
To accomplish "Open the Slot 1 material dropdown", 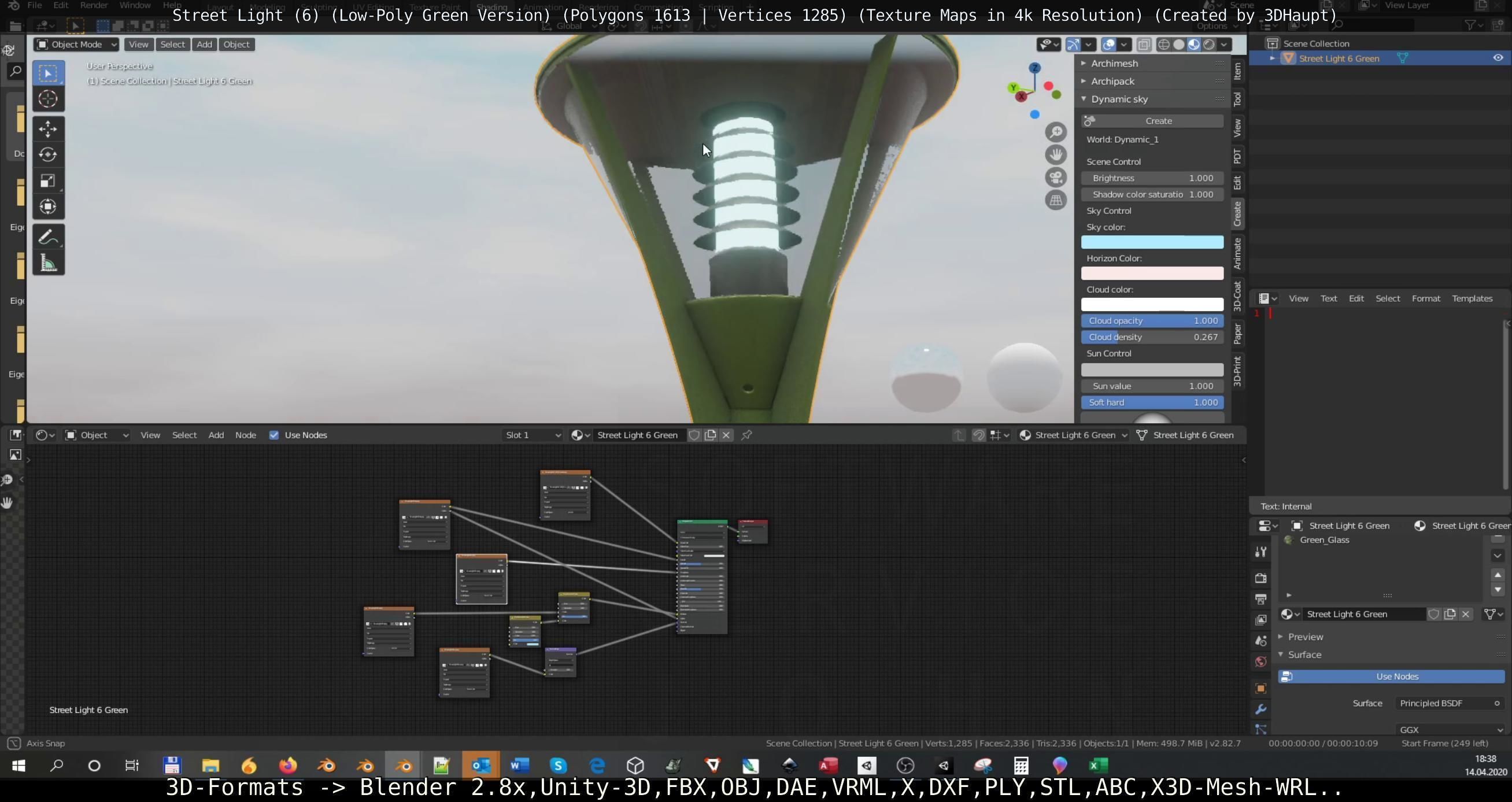I will pyautogui.click(x=533, y=435).
